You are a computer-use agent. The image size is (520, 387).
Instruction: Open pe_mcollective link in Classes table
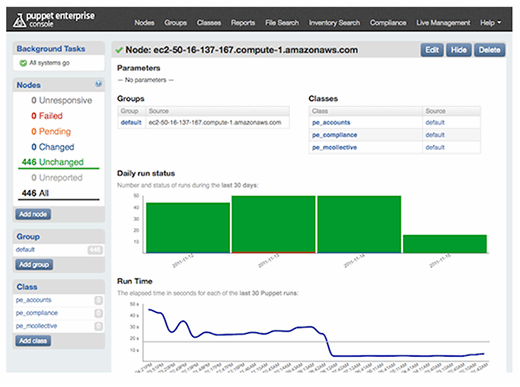point(334,147)
